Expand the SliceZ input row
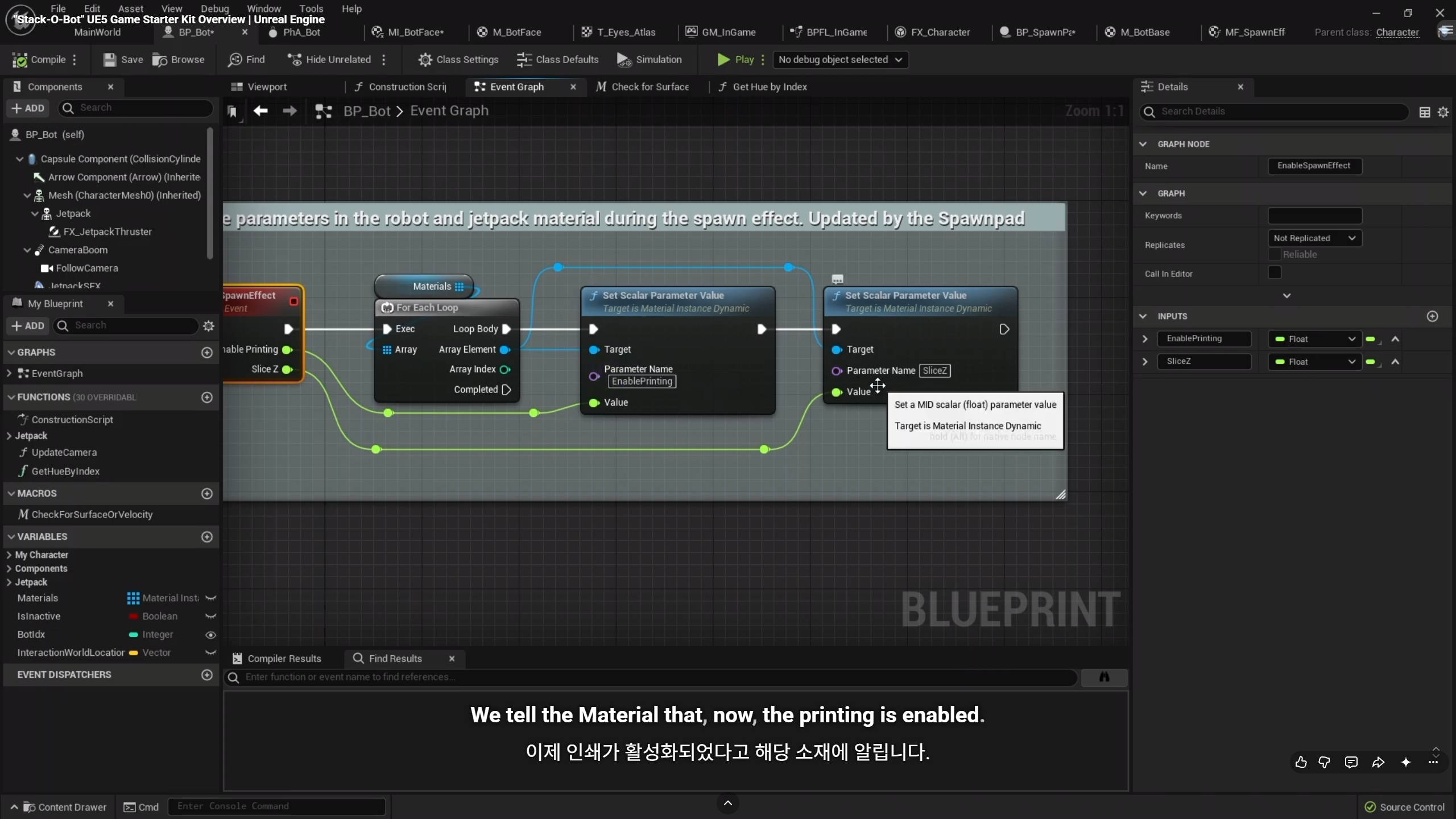 1144,362
